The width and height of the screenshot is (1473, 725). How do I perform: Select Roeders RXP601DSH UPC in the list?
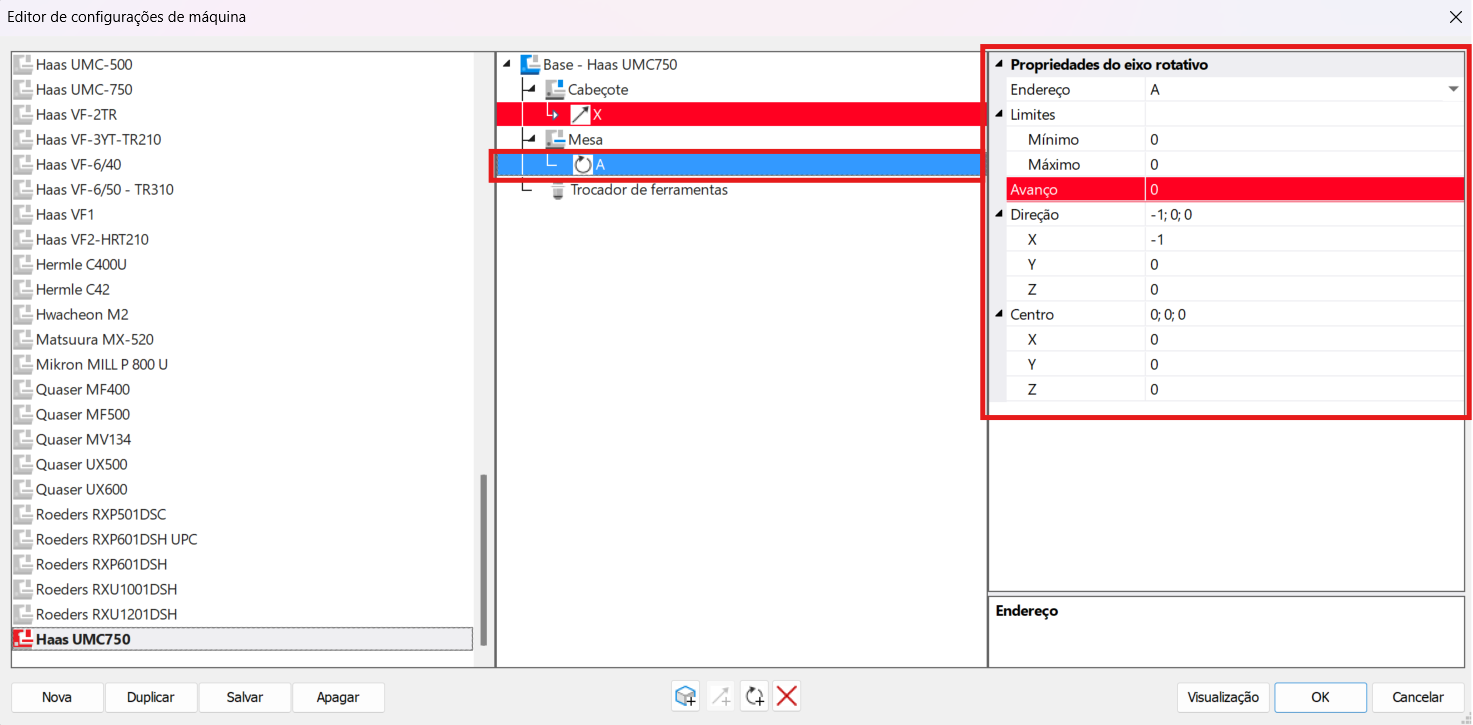pyautogui.click(x=117, y=540)
